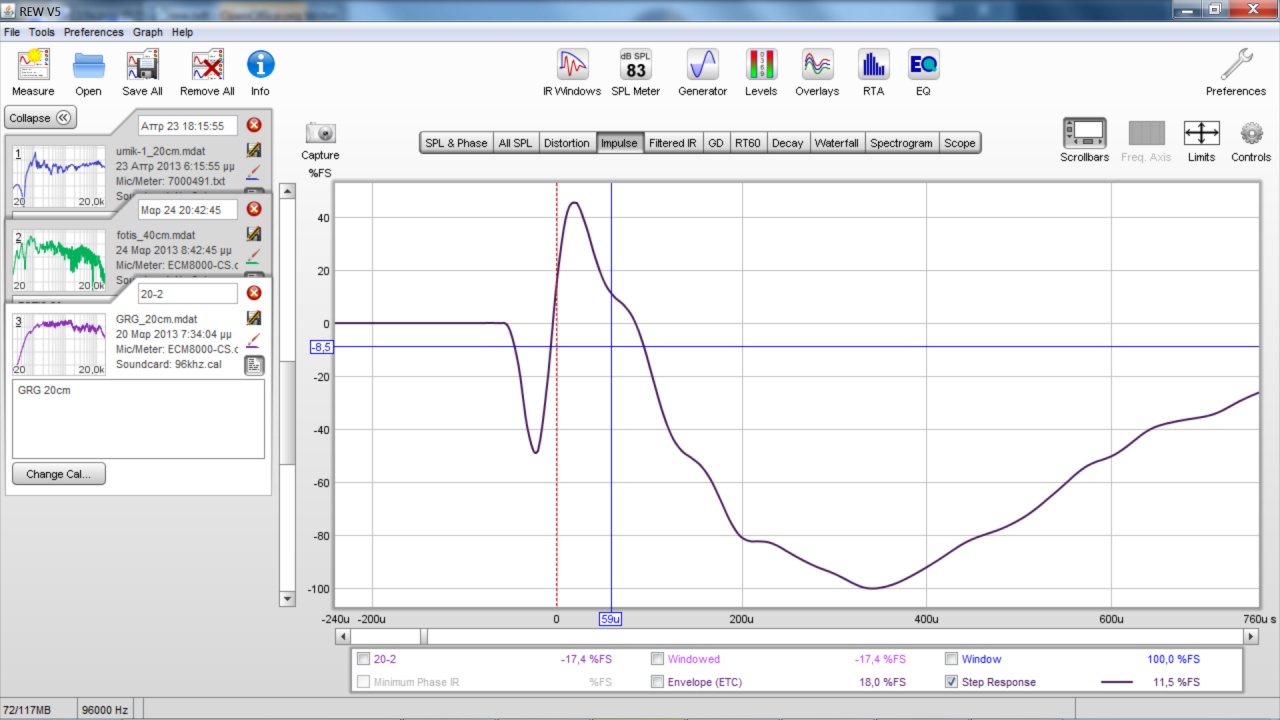This screenshot has width=1280, height=720.
Task: Select the fotis_40cm measurement thumbnail
Action: [x=58, y=258]
